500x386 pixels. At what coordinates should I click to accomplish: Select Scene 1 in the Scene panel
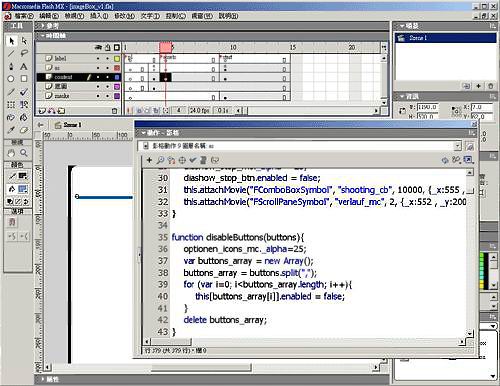coord(446,38)
